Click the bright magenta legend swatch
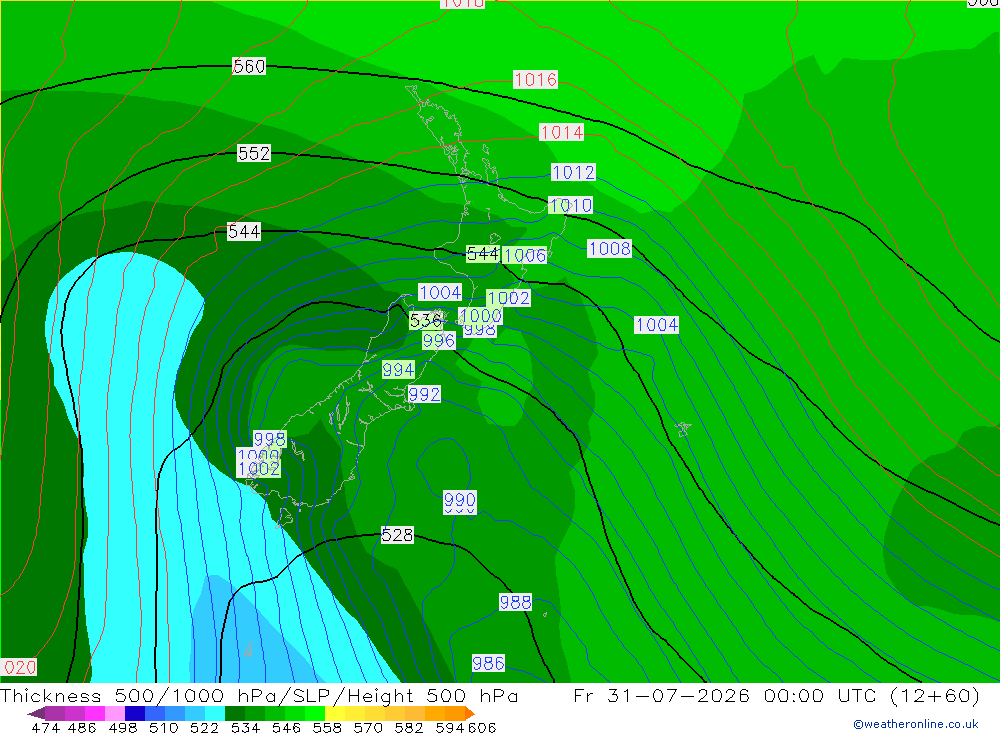 click(93, 713)
